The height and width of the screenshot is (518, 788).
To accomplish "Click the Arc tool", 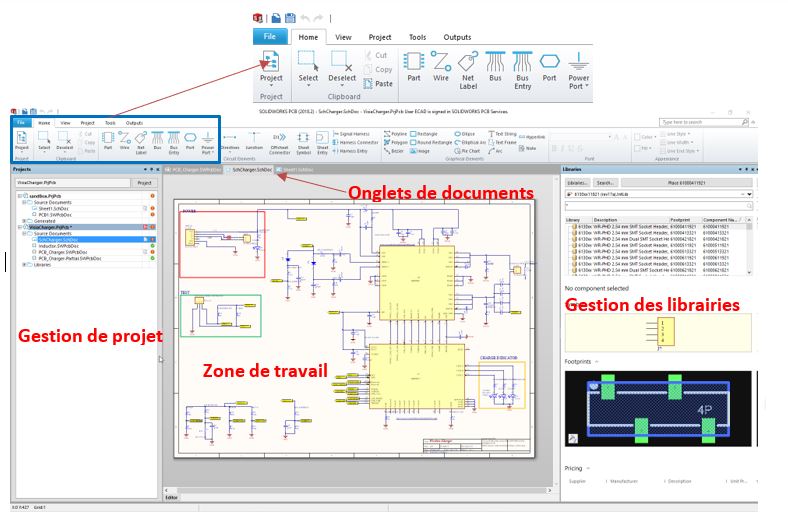I will pos(496,151).
